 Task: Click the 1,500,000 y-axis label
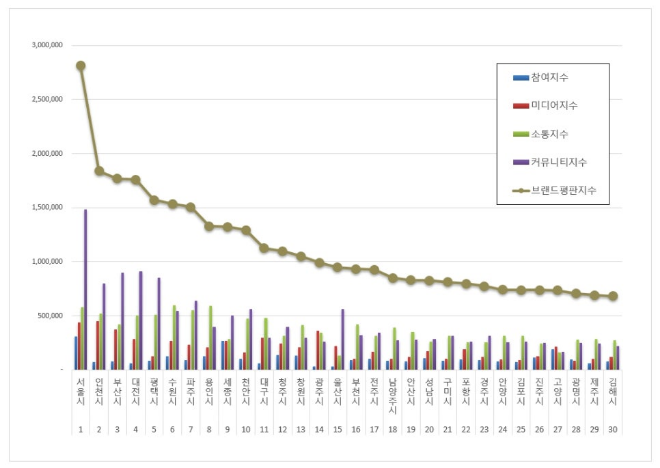click(x=47, y=208)
